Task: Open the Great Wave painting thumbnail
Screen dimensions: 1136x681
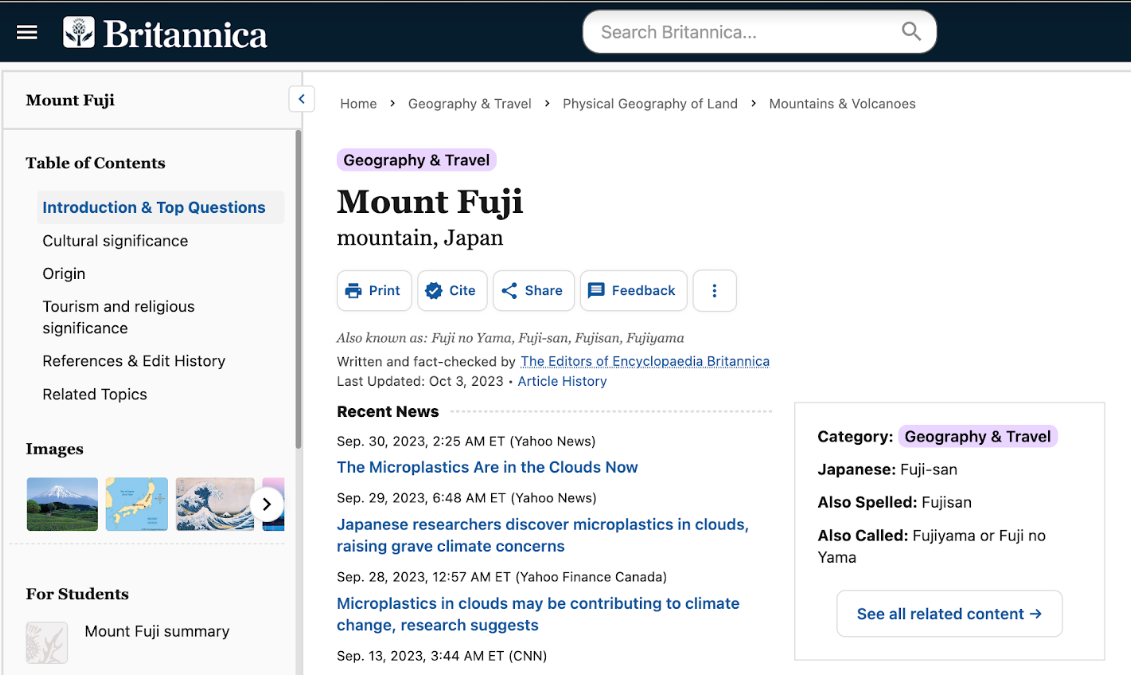Action: pos(215,504)
